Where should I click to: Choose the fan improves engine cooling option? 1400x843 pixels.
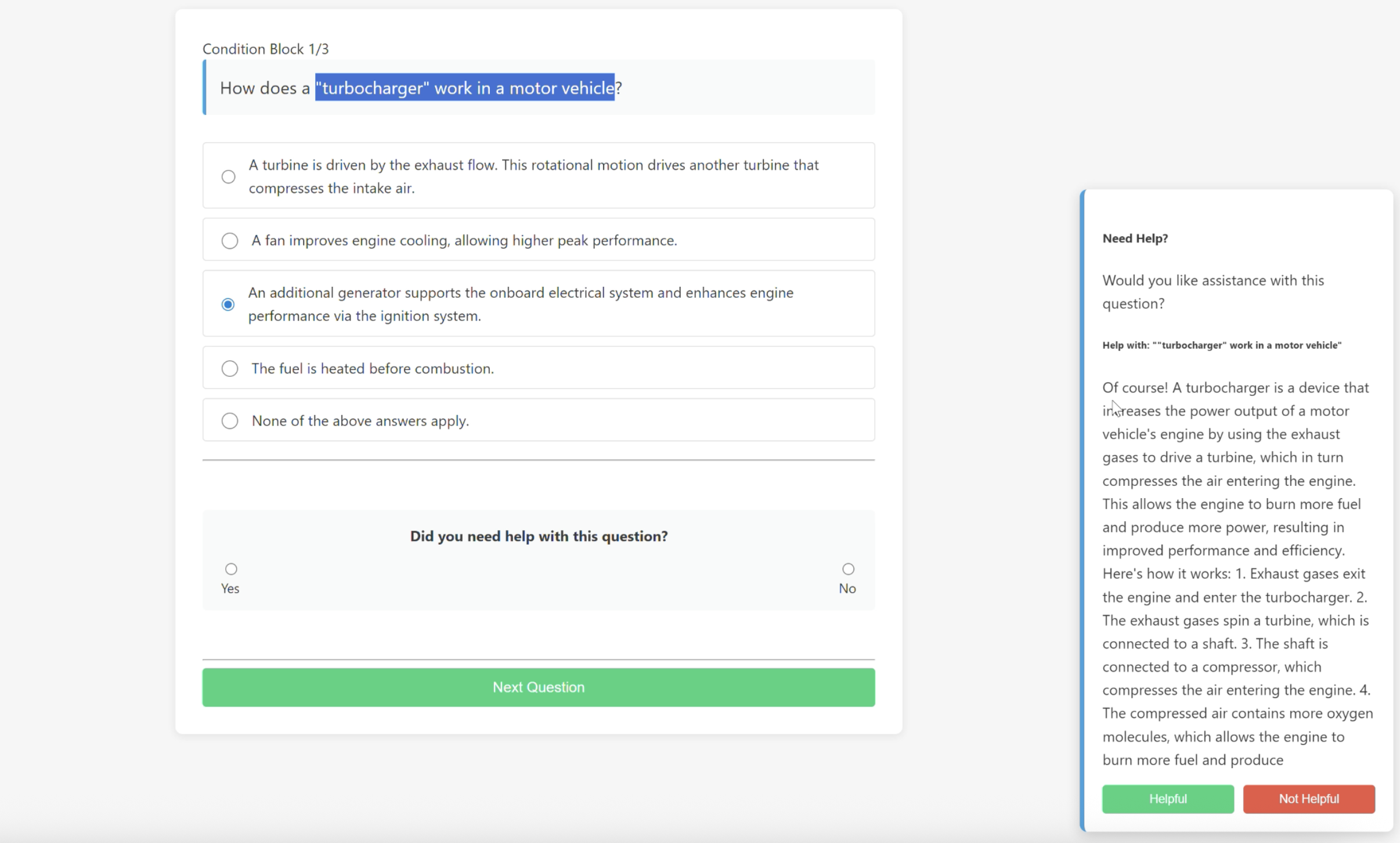tap(229, 240)
